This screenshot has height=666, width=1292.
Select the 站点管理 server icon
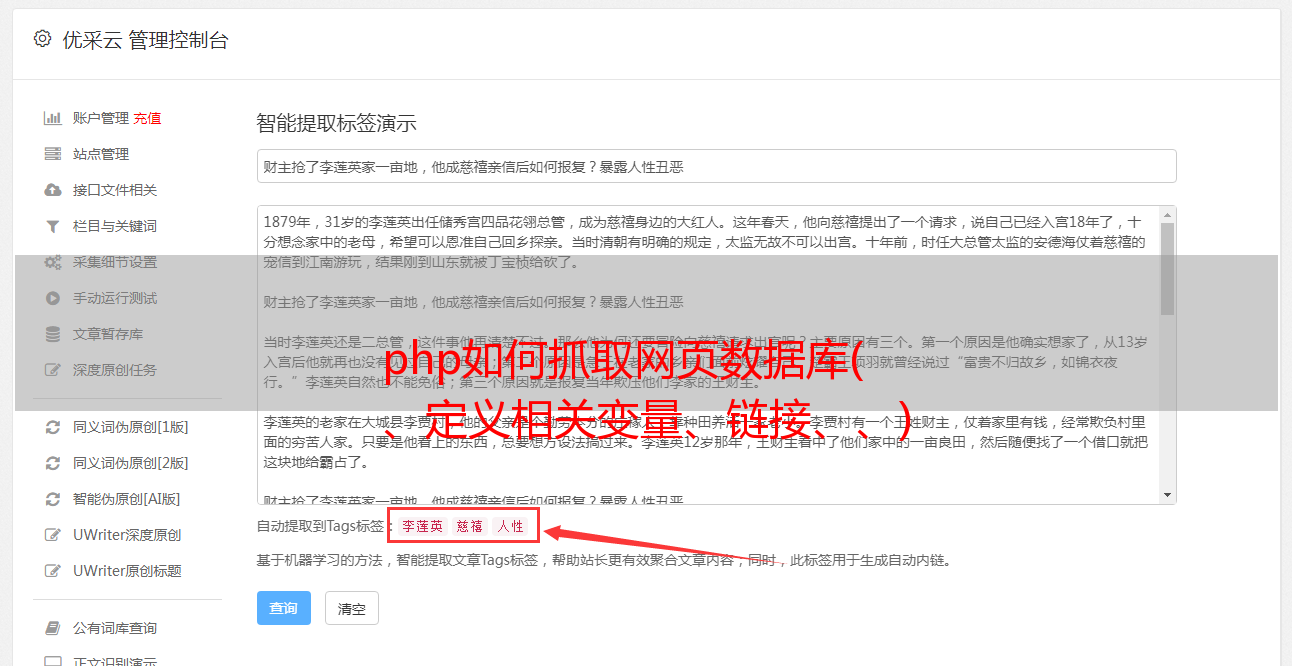53,154
